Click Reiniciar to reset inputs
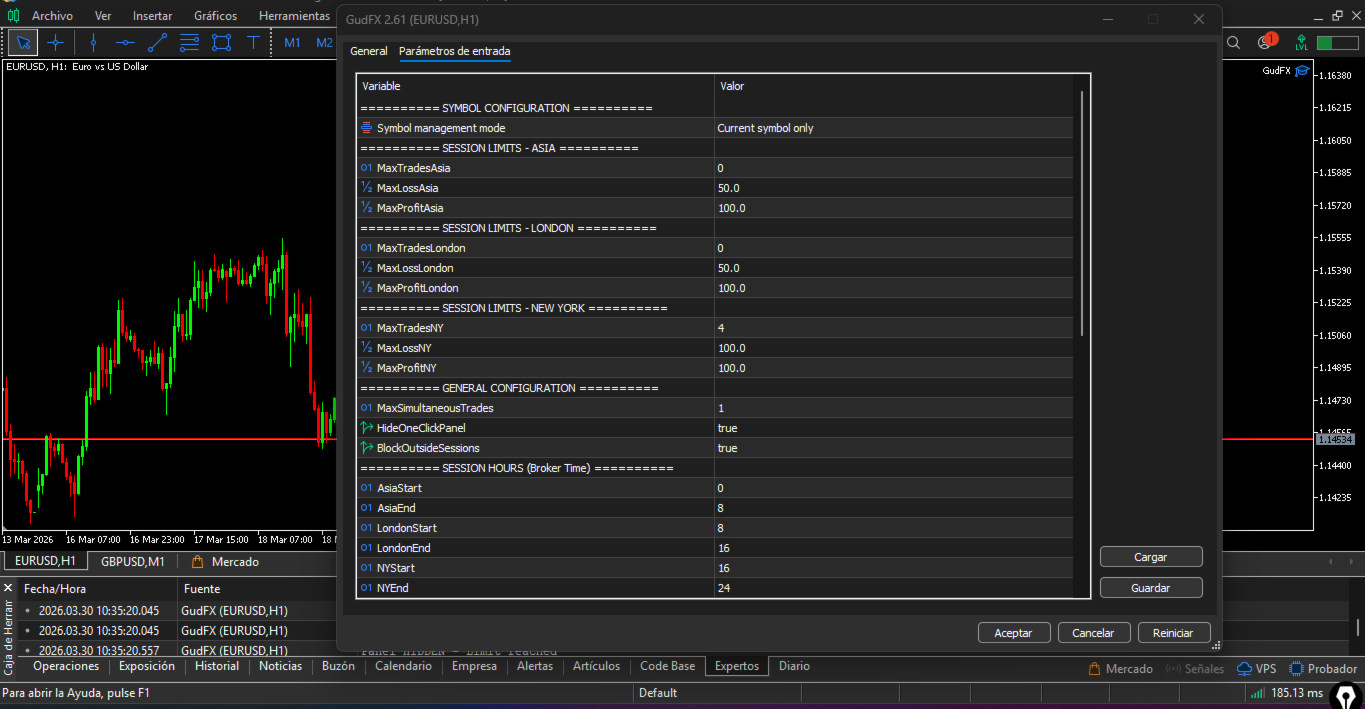The image size is (1365, 709). click(x=1173, y=633)
